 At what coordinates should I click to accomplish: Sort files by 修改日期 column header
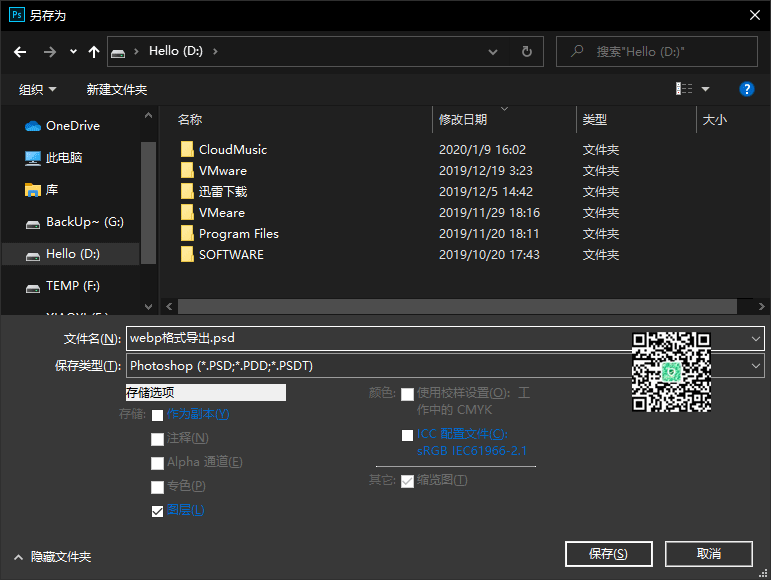(463, 120)
